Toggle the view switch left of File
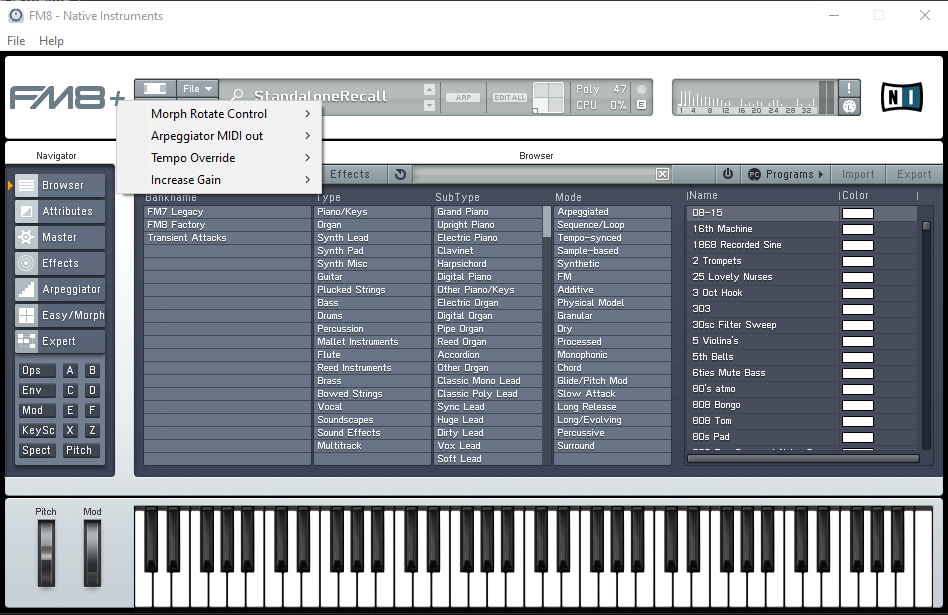The height and width of the screenshot is (615, 948). click(155, 89)
